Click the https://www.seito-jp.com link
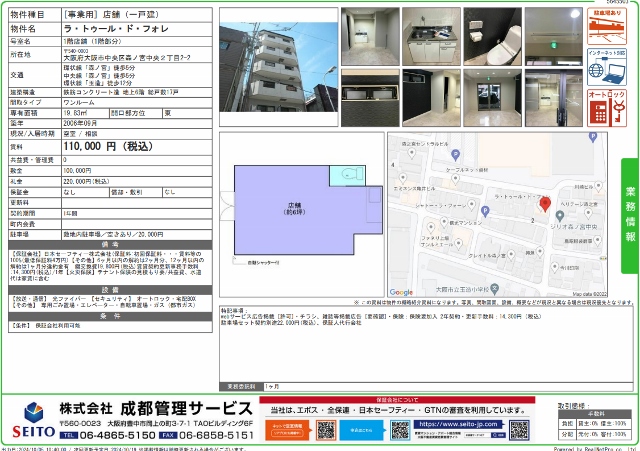The height and width of the screenshot is (451, 640). (458, 424)
